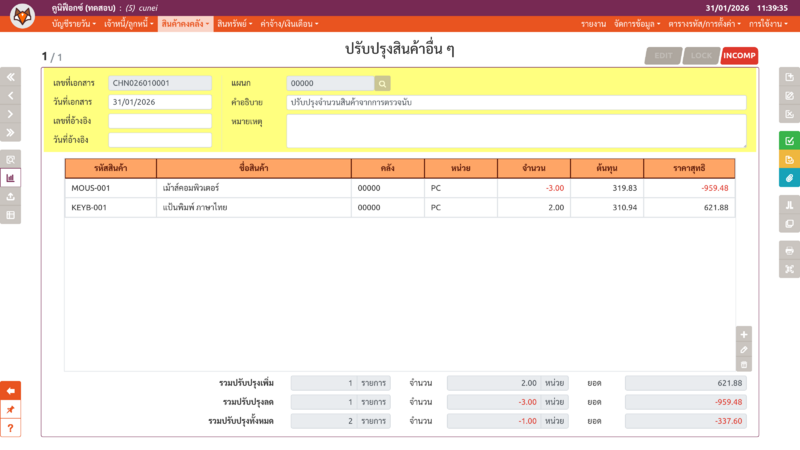Screen dimensions: 800x450
Task: Go to next record arrow
Action: click(x=11, y=114)
